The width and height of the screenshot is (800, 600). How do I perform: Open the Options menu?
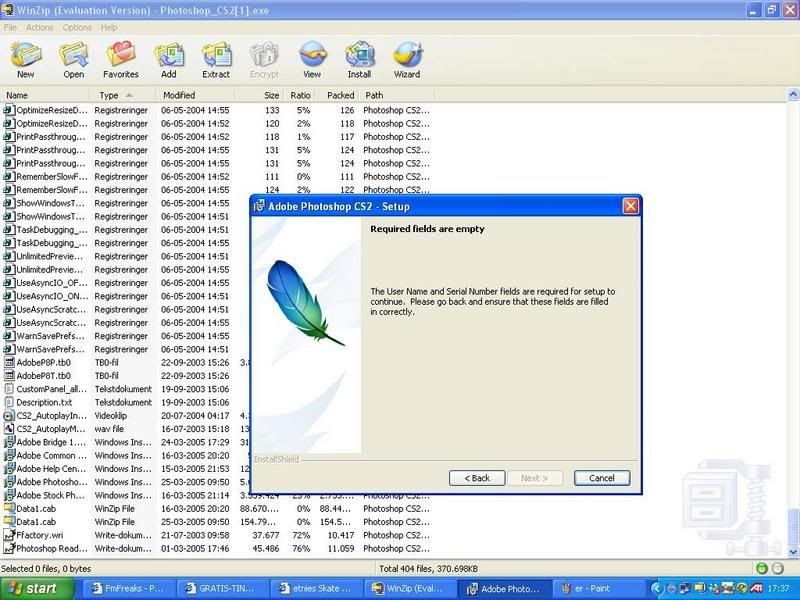[77, 28]
